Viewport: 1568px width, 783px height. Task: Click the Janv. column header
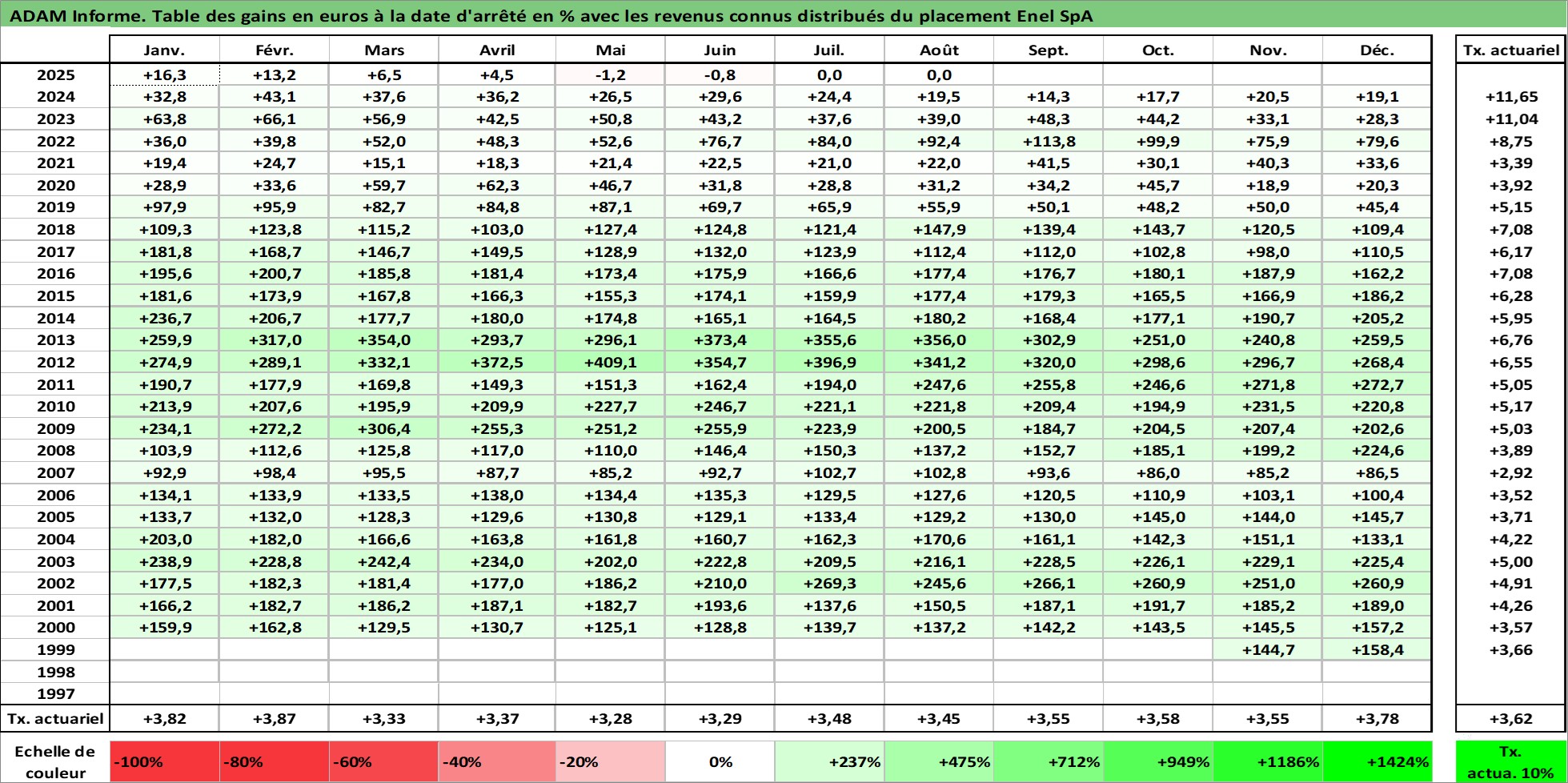point(164,50)
